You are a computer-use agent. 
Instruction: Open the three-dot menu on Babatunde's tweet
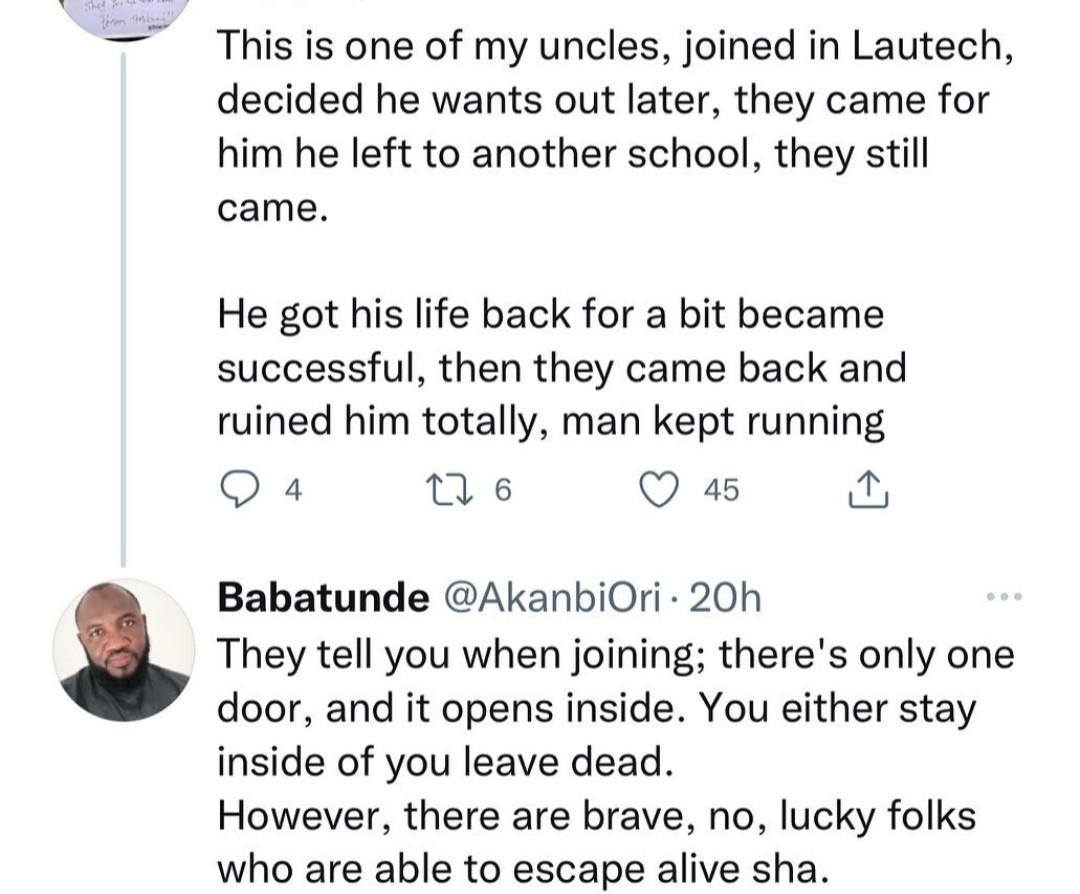pyautogui.click(x=1002, y=597)
